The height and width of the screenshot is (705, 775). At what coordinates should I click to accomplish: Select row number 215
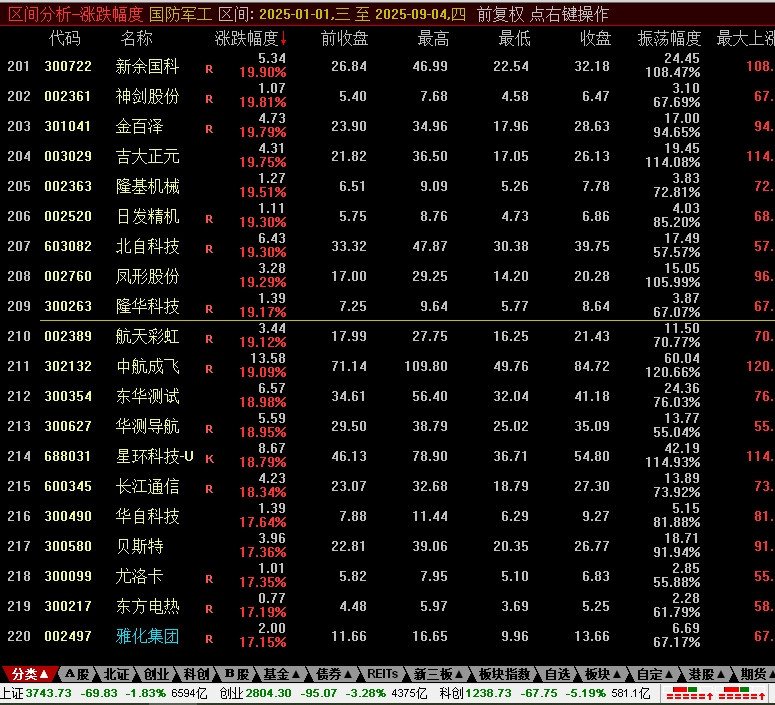tap(19, 486)
